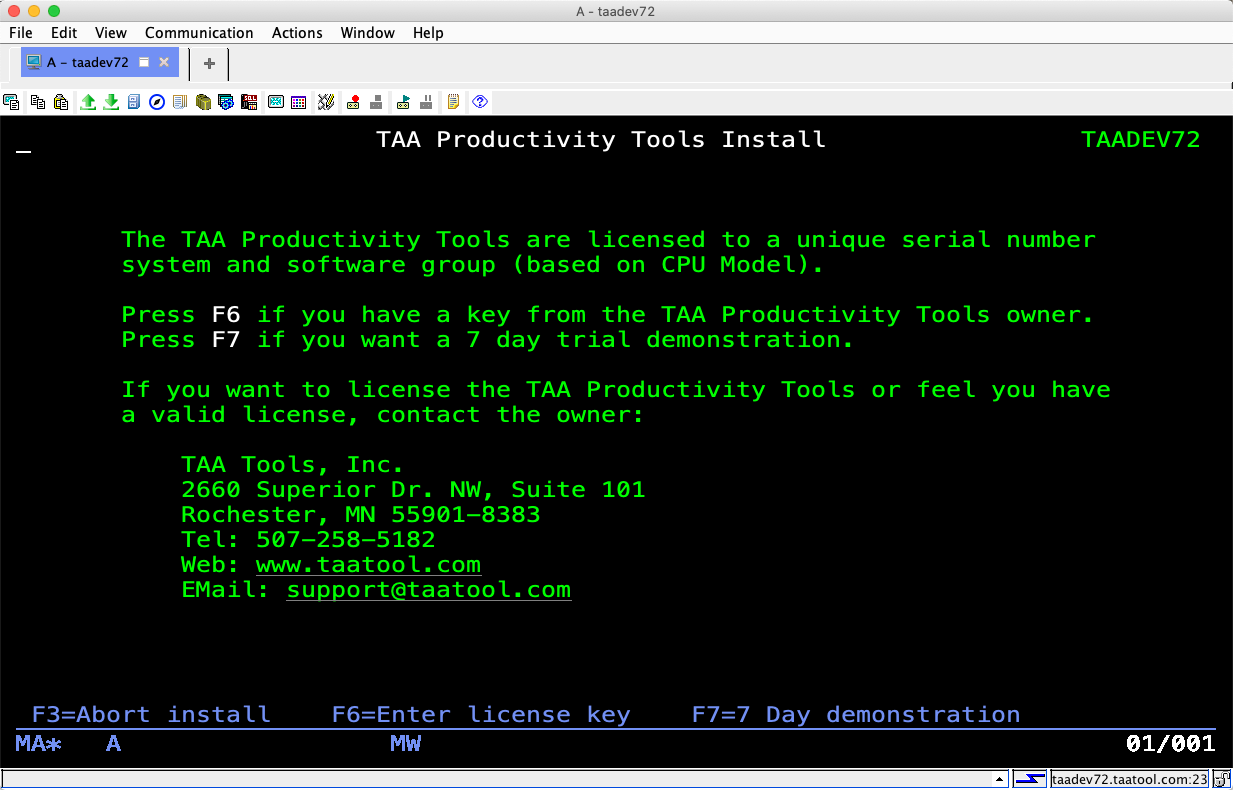Click the Paste clipboard toolbar icon
The image size is (1233, 790).
click(61, 102)
